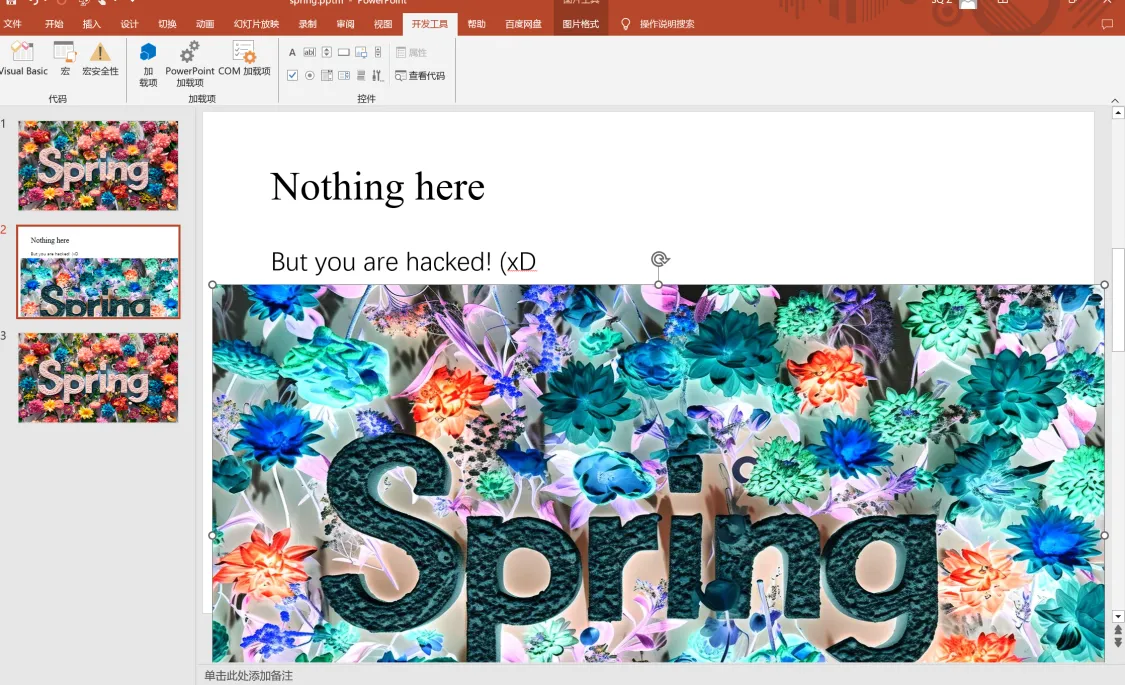Select slide 1 thumbnail

pos(98,165)
